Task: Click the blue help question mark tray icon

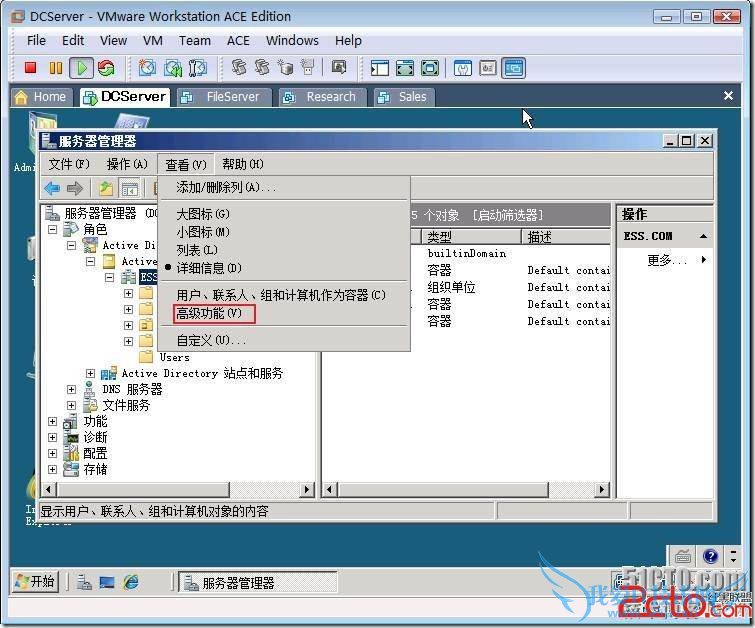Action: 711,556
